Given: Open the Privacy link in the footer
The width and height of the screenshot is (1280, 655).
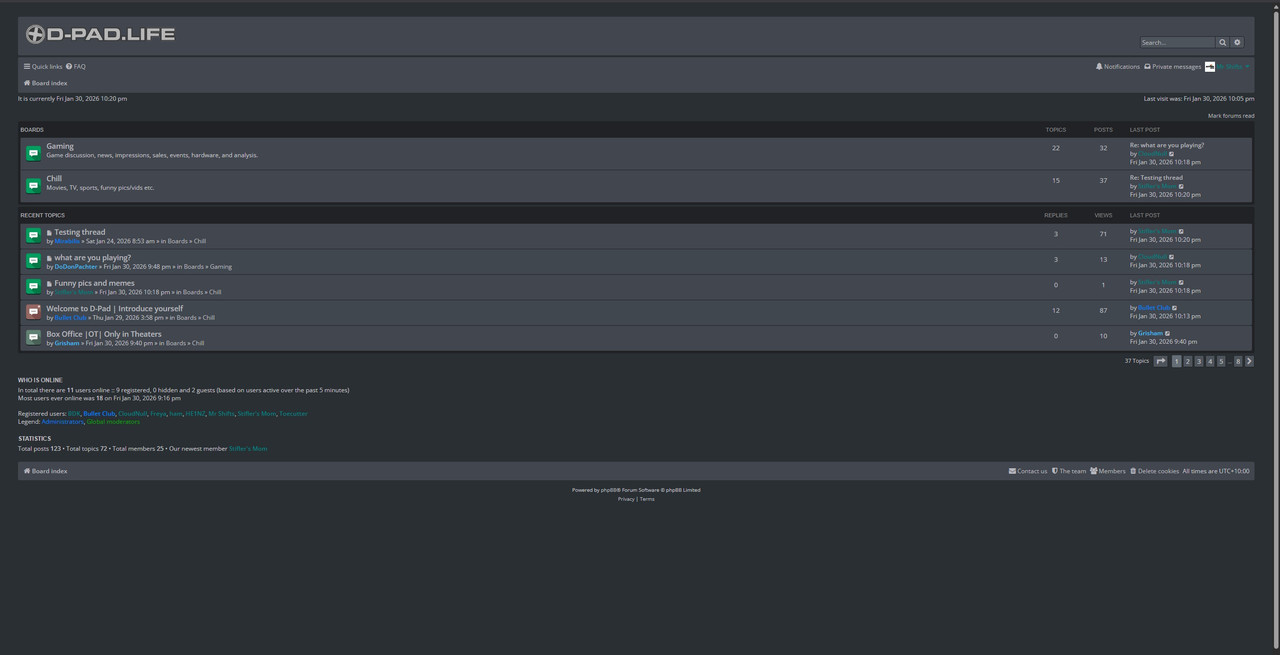Looking at the screenshot, I should (626, 499).
